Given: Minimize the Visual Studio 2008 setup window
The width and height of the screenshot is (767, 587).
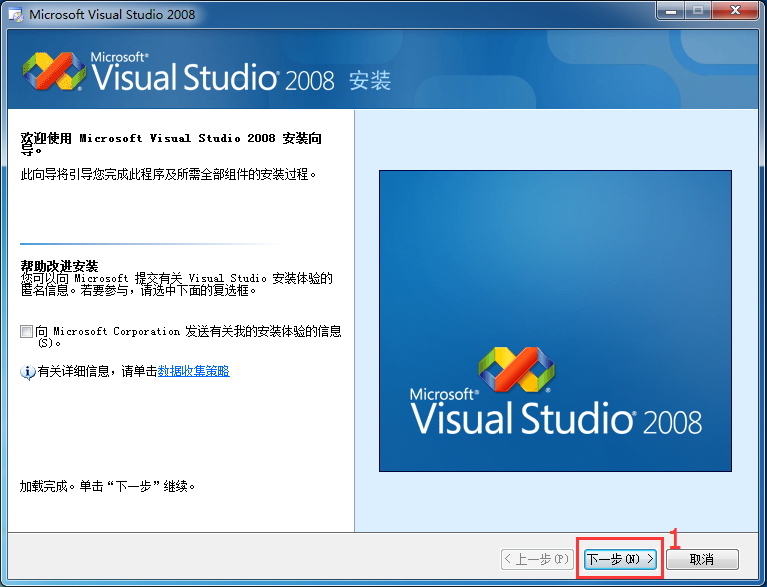Looking at the screenshot, I should coord(671,11).
